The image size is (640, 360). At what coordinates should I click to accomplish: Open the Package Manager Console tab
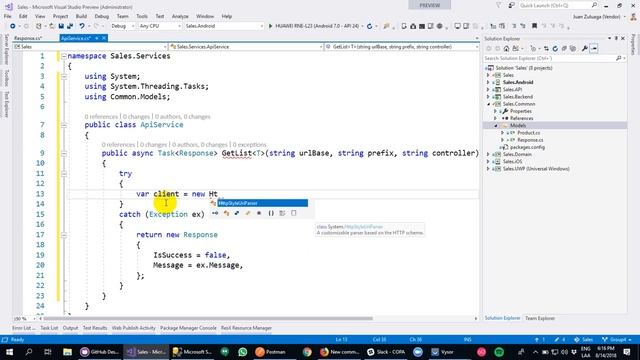[188, 328]
